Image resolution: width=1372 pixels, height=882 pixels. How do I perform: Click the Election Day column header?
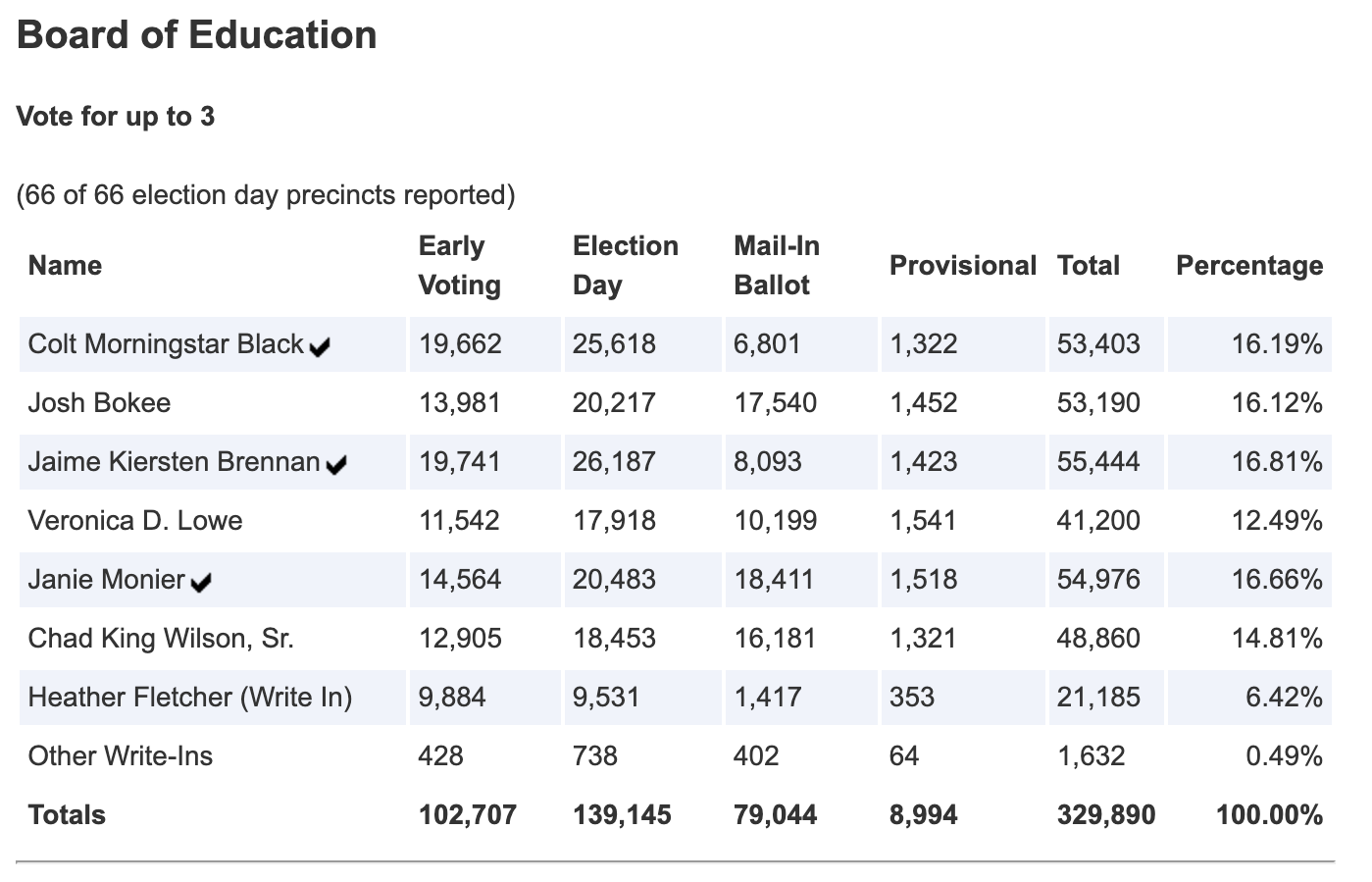pos(625,266)
